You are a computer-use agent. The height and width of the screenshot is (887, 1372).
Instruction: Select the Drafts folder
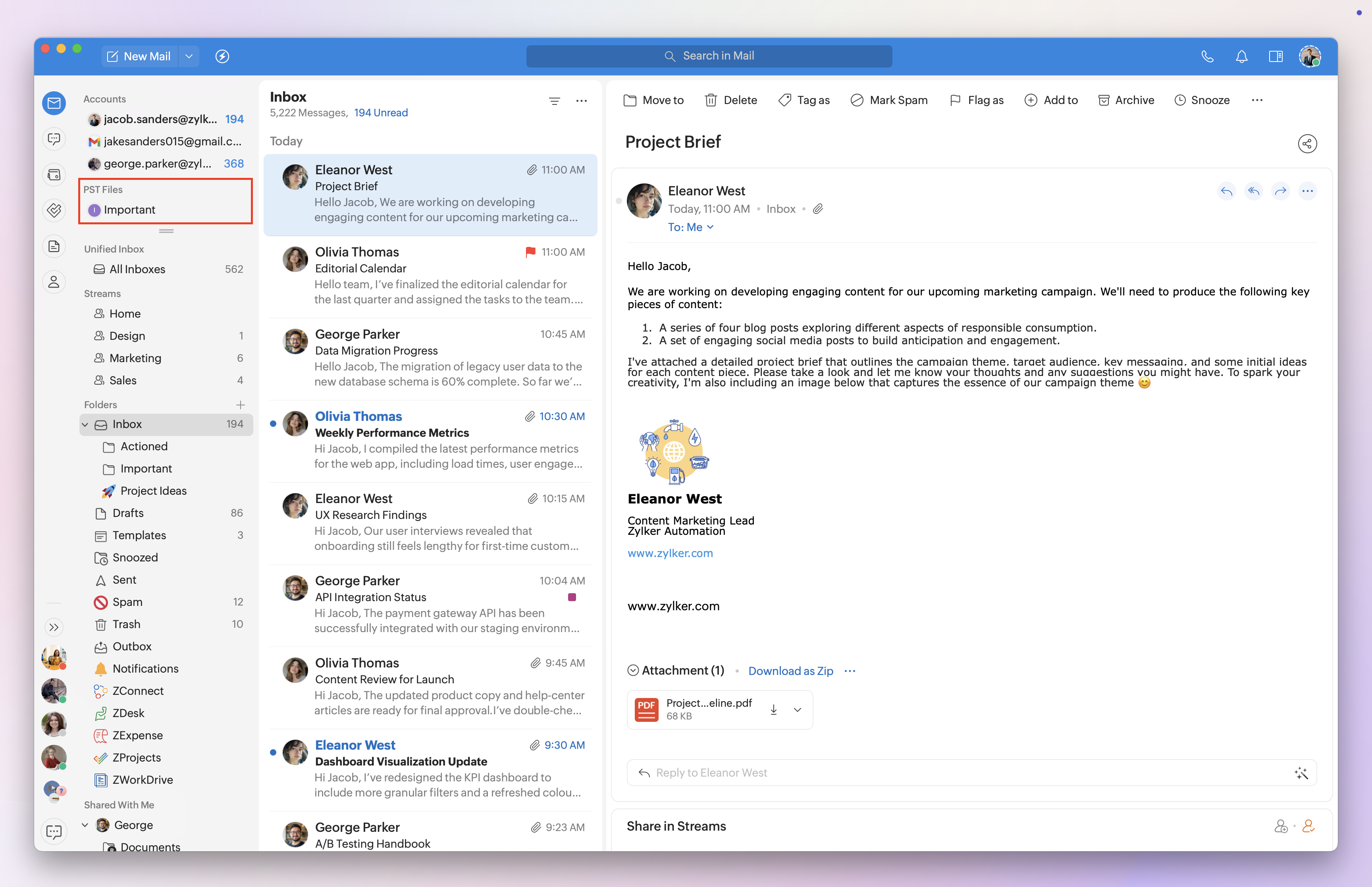pyautogui.click(x=128, y=513)
